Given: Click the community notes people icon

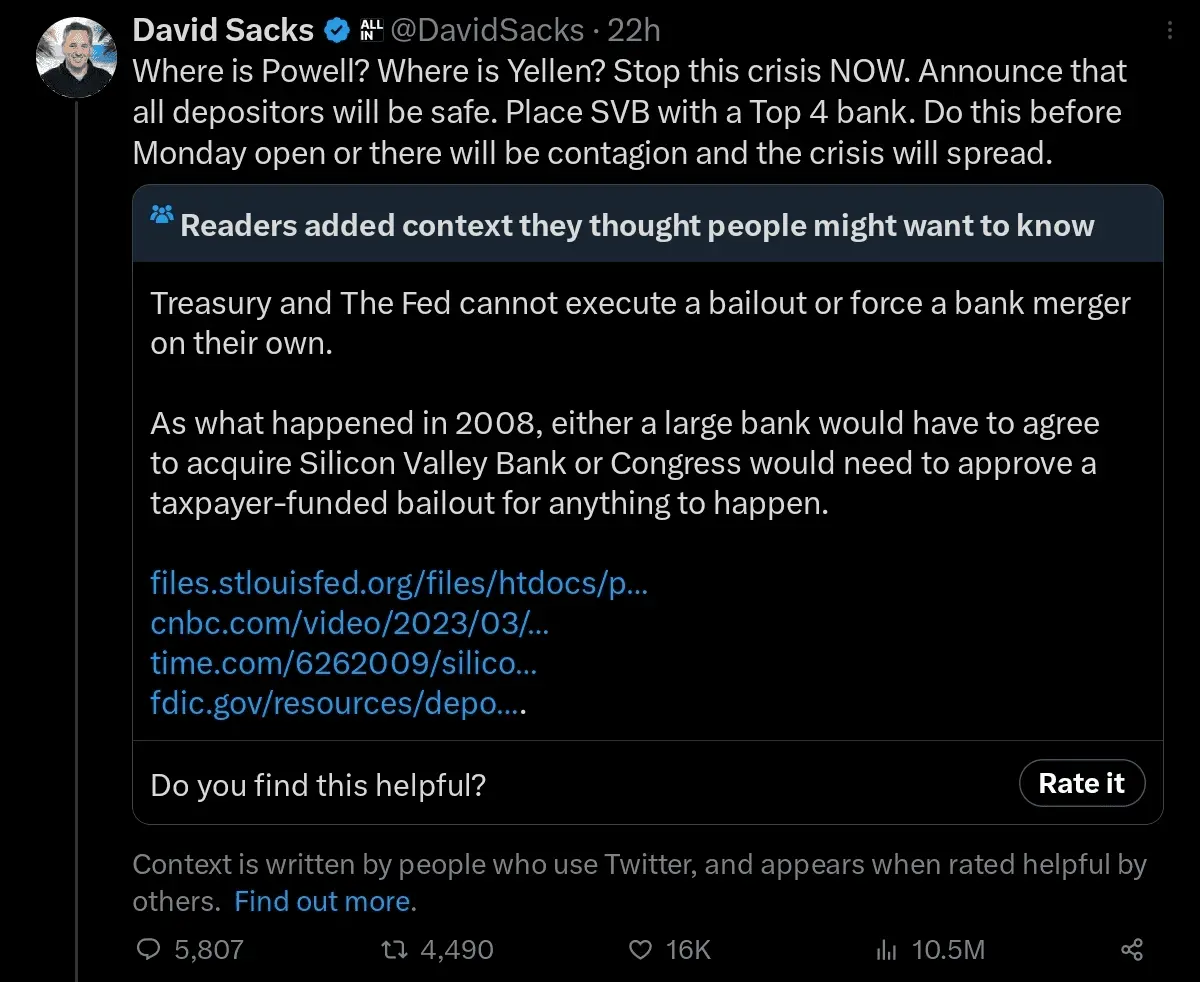Looking at the screenshot, I should click(x=162, y=214).
